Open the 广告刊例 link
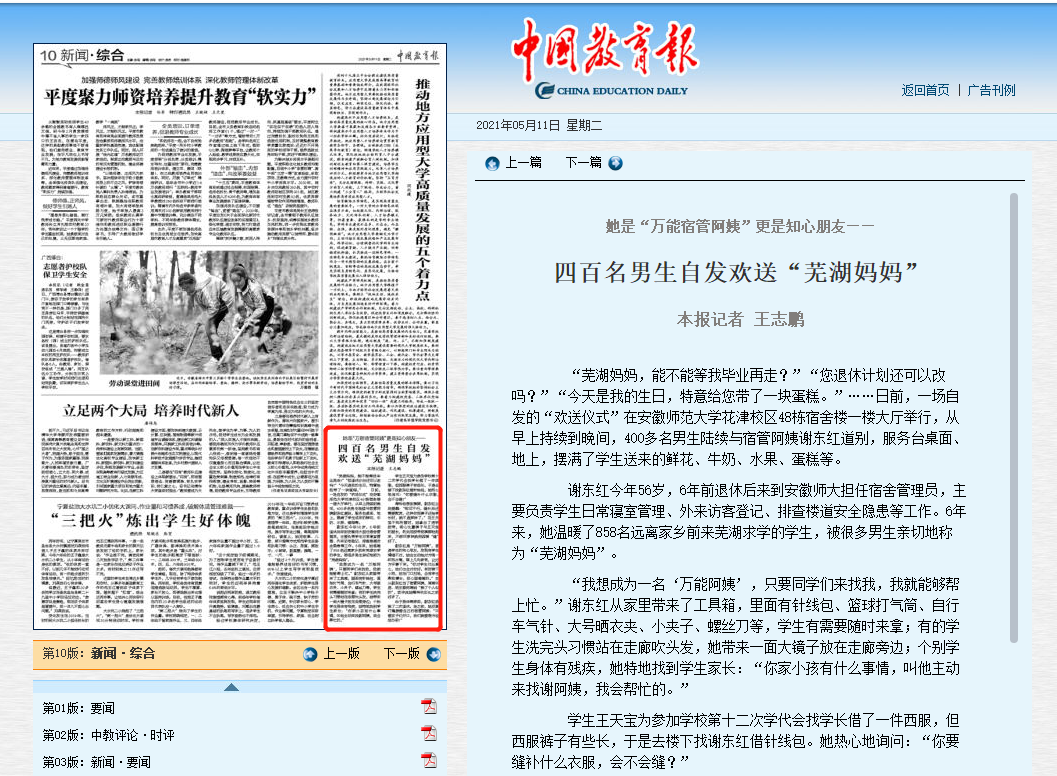Viewport: 1057px width, 776px height. pos(992,90)
